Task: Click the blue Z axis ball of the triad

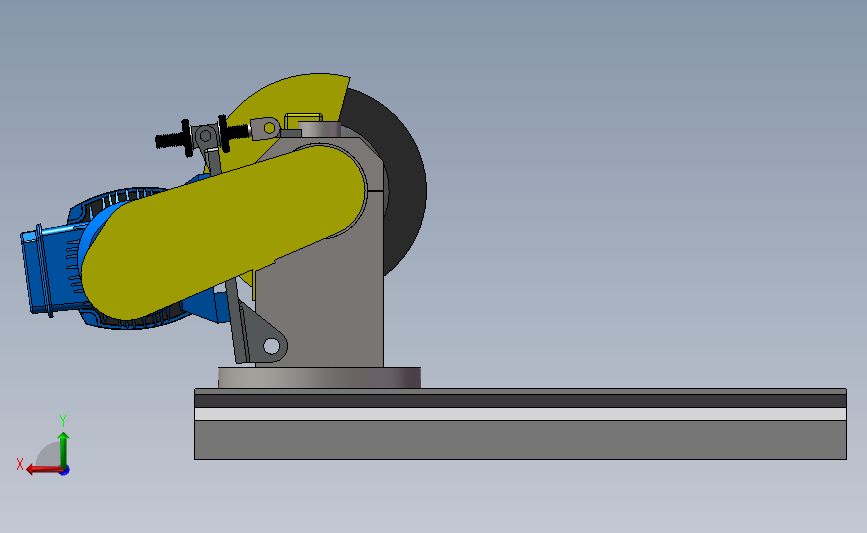Action: [x=65, y=471]
